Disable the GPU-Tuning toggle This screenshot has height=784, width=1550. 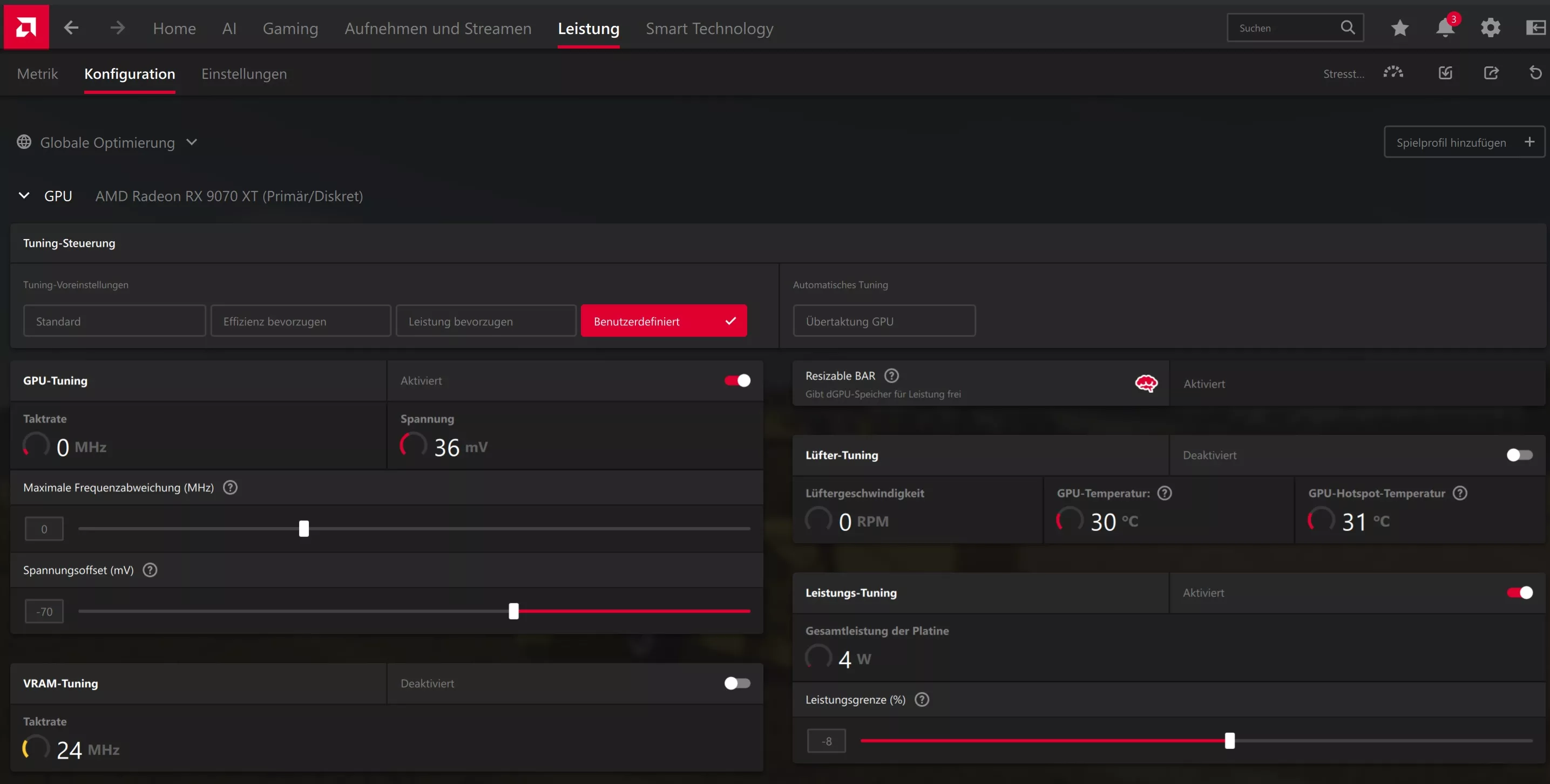tap(737, 380)
